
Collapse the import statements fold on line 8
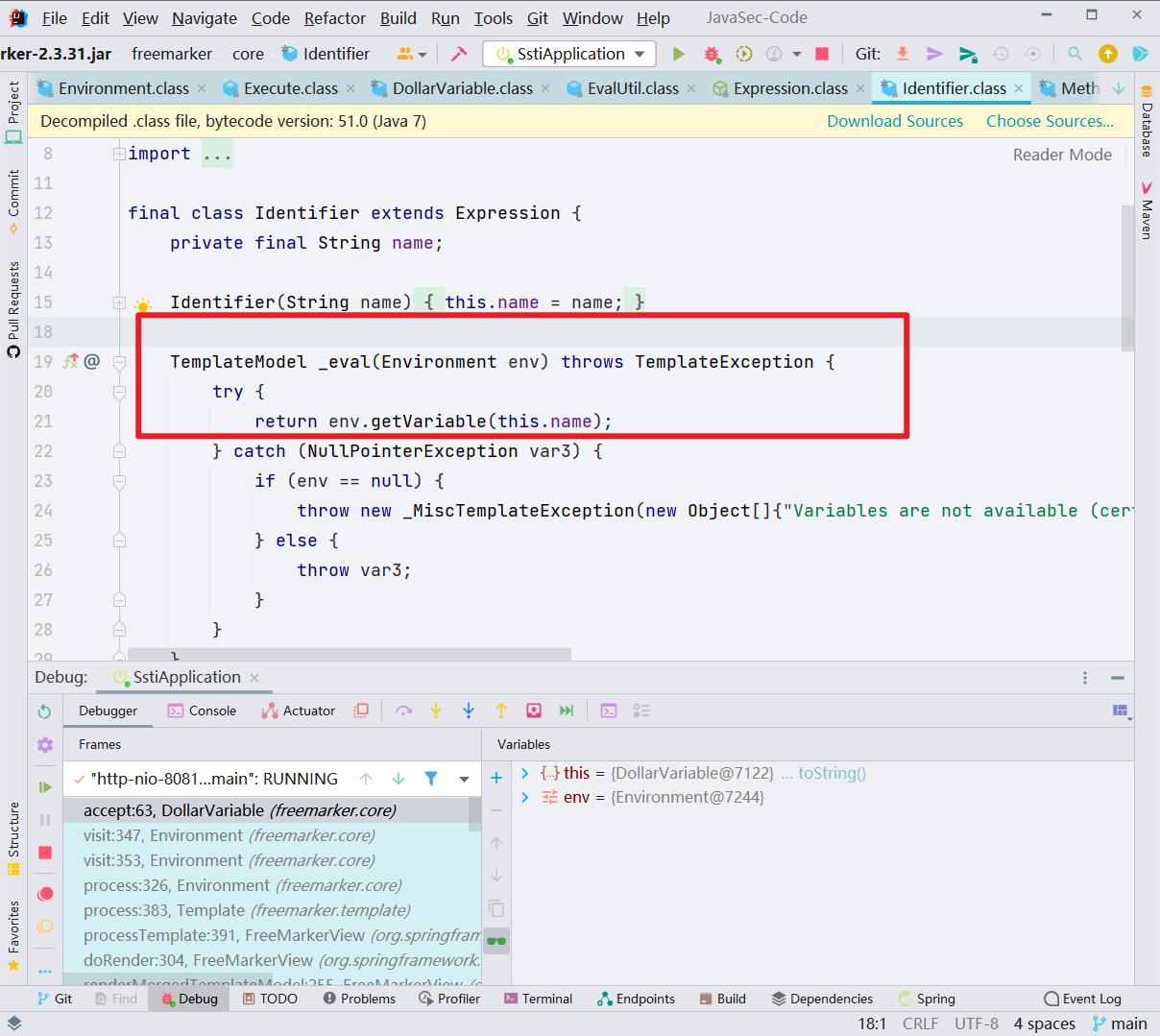point(118,152)
